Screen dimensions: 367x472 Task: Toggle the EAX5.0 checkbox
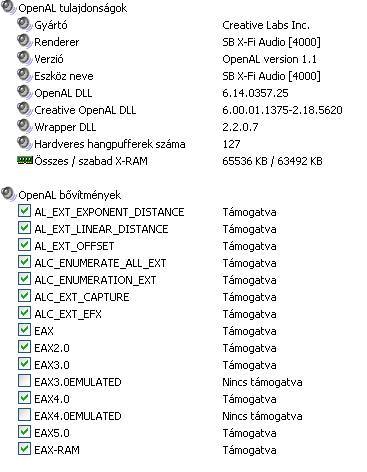pos(24,432)
